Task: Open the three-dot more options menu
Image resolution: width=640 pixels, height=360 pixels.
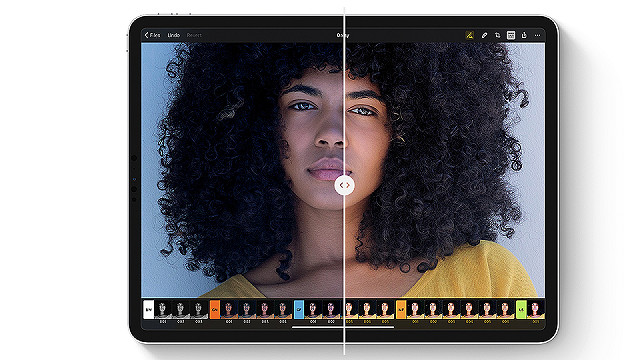Action: (537, 35)
